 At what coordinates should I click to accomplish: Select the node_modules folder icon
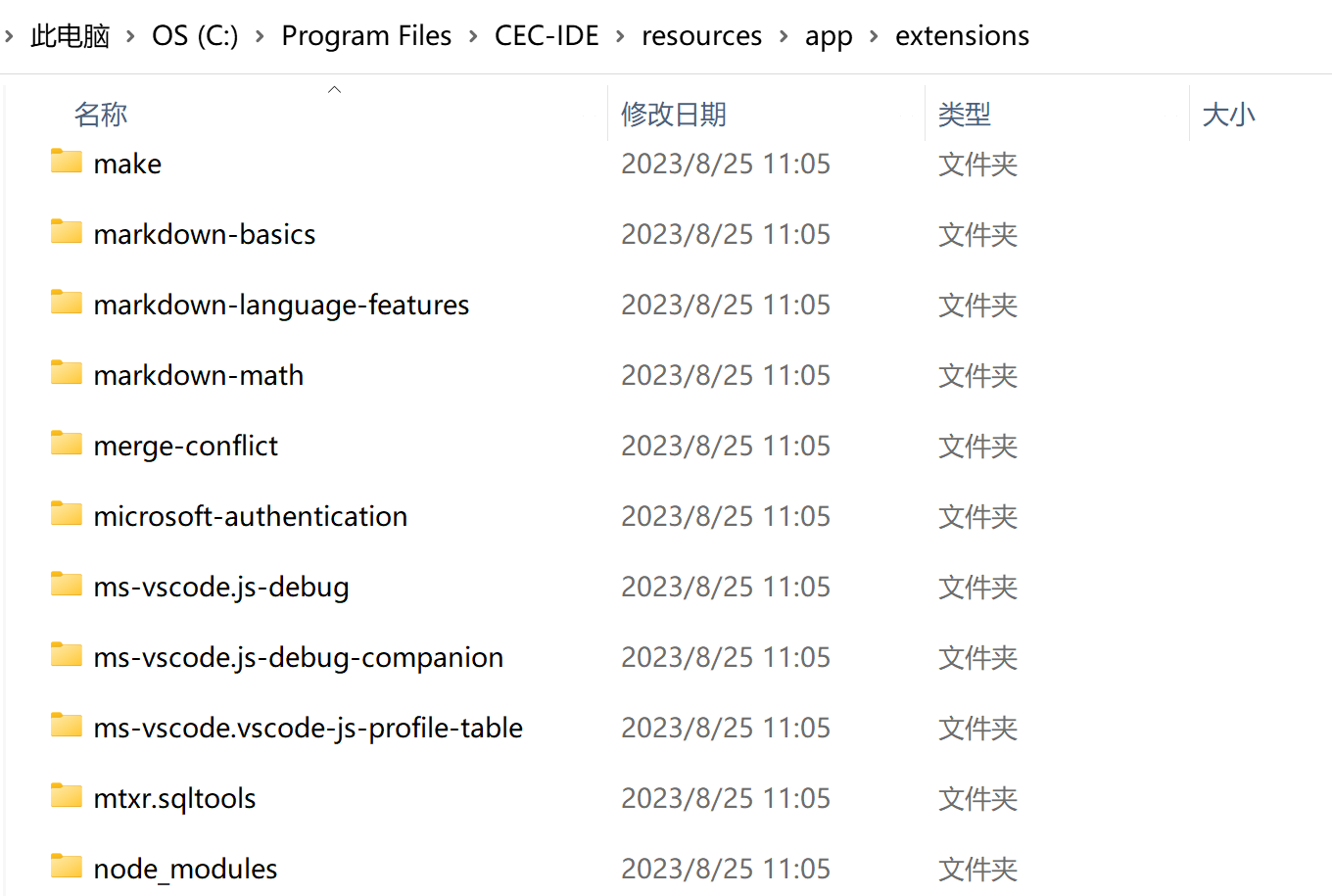click(67, 866)
